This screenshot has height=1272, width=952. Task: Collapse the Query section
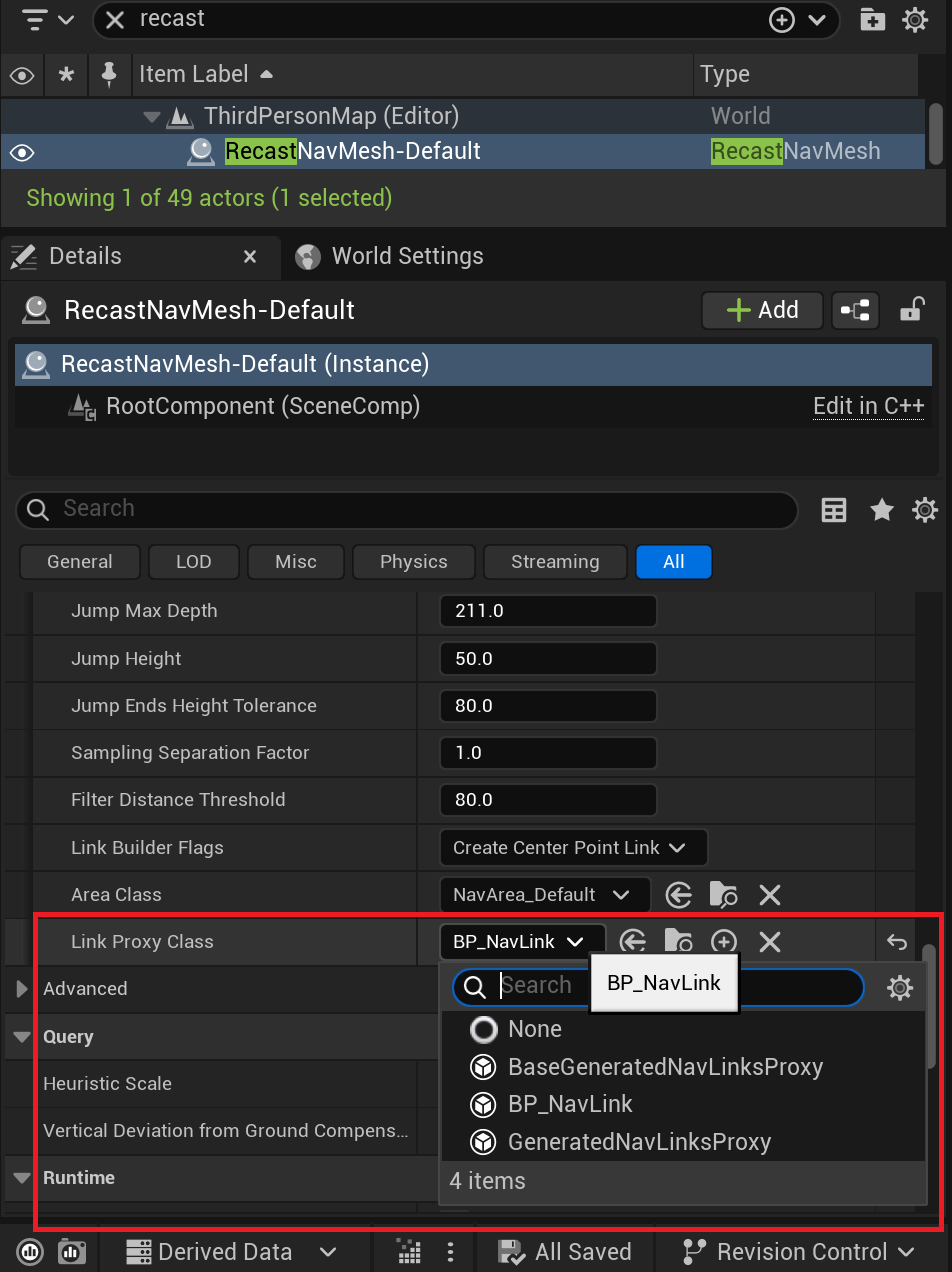[22, 1037]
